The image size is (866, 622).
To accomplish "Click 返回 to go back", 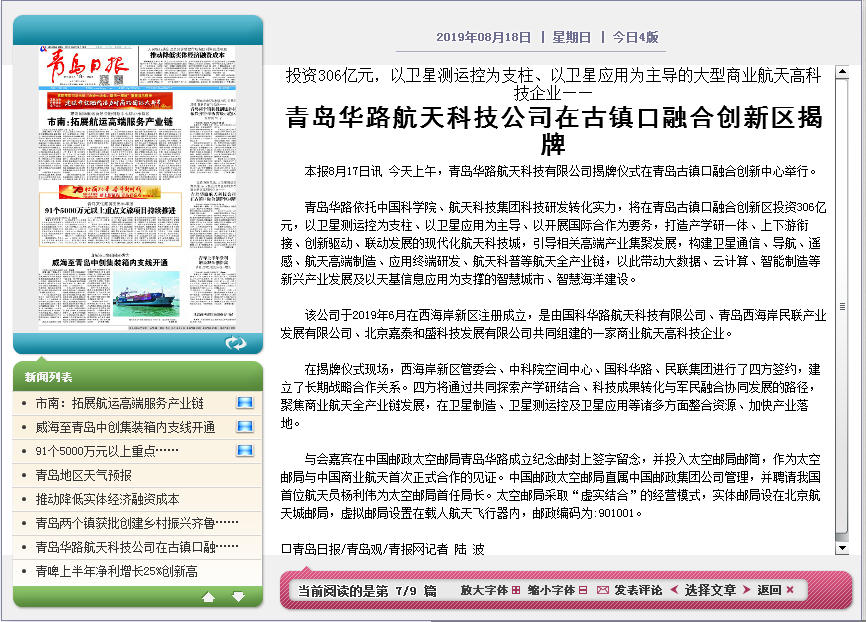I will pos(769,590).
